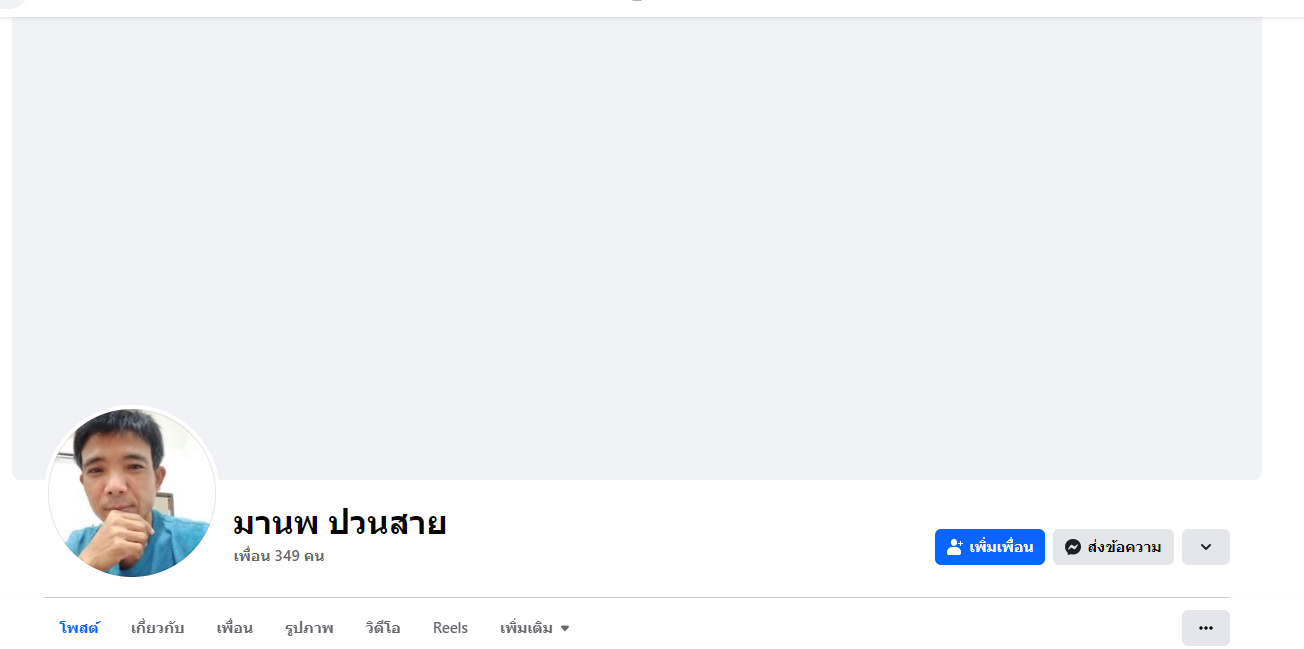View the round profile picture
This screenshot has height=649, width=1304.
coord(132,493)
